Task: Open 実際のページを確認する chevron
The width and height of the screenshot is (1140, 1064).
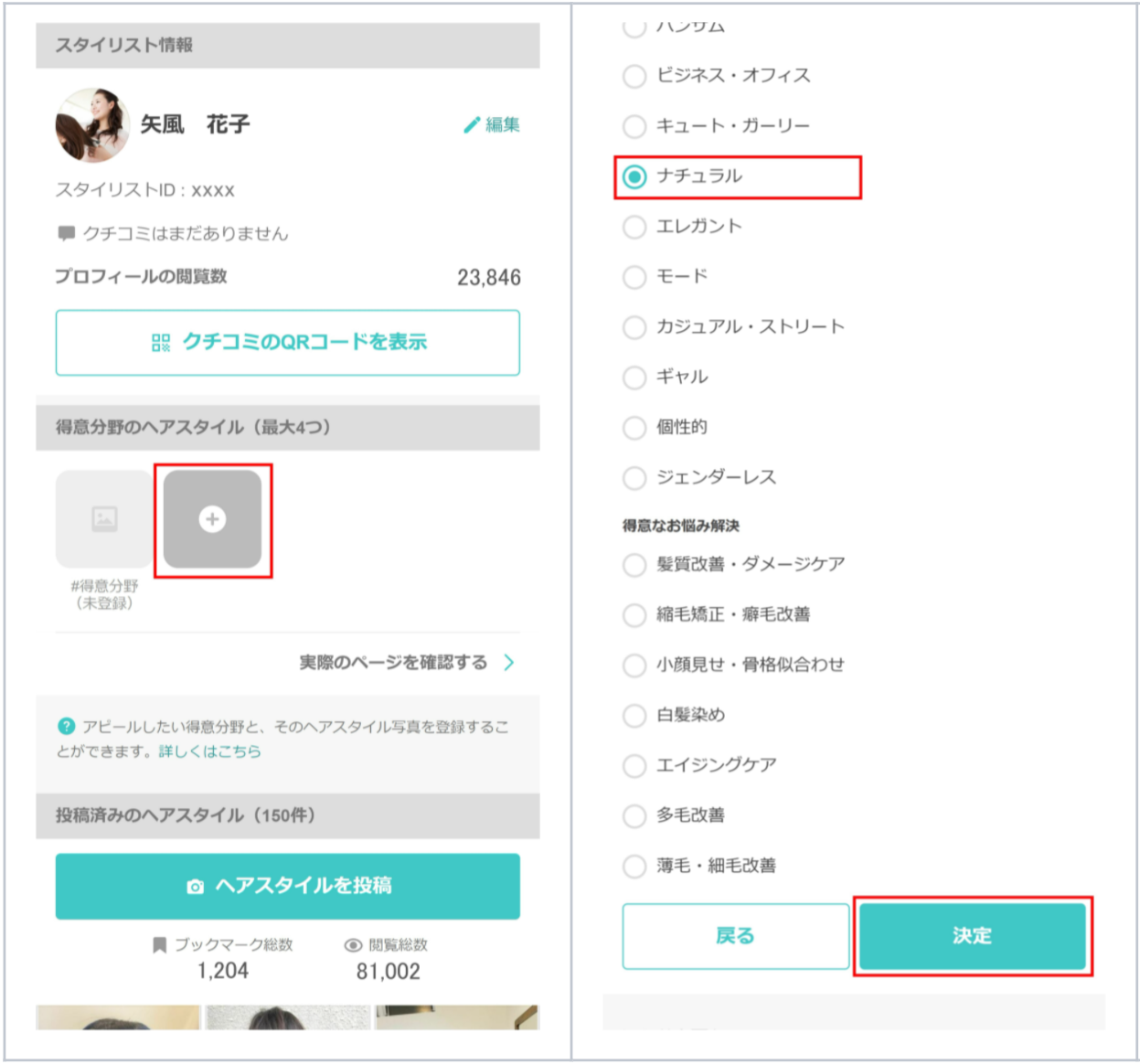Action: click(x=509, y=663)
